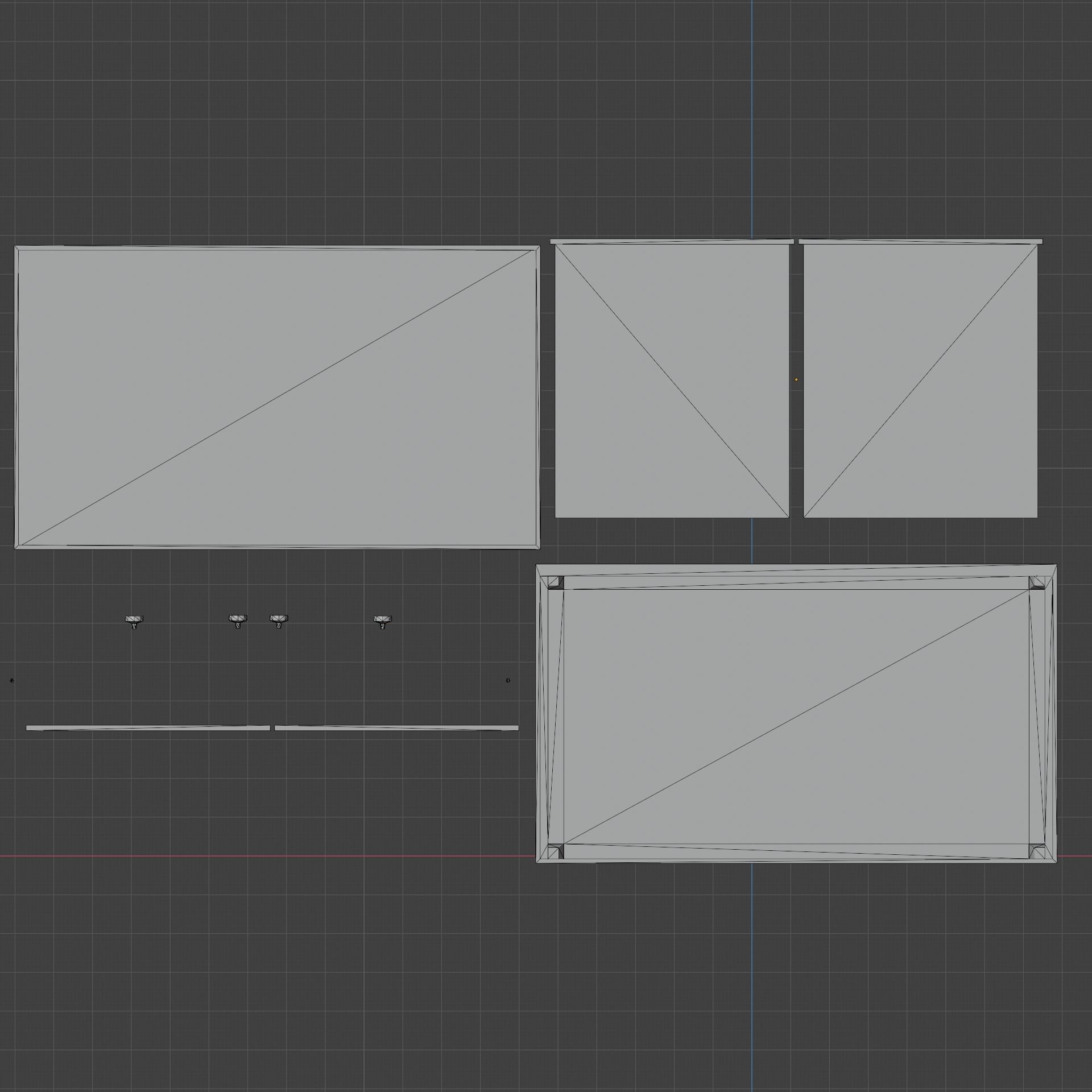Select the right thin horizontal strip
Screen dimensions: 1092x1092
396,728
